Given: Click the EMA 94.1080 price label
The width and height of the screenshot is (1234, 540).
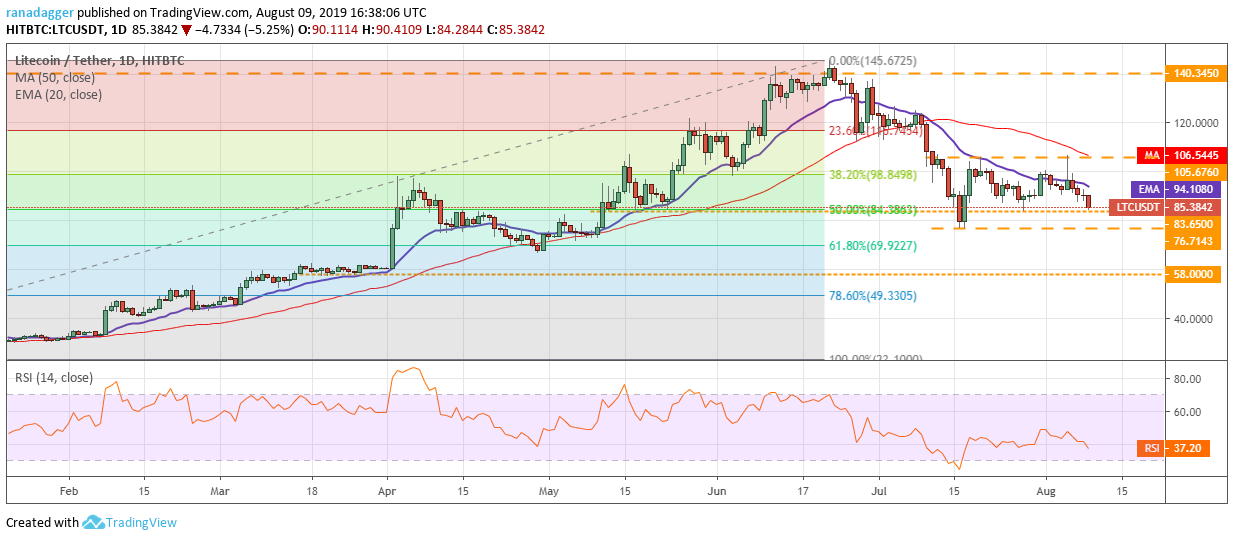Looking at the screenshot, I should (1176, 188).
